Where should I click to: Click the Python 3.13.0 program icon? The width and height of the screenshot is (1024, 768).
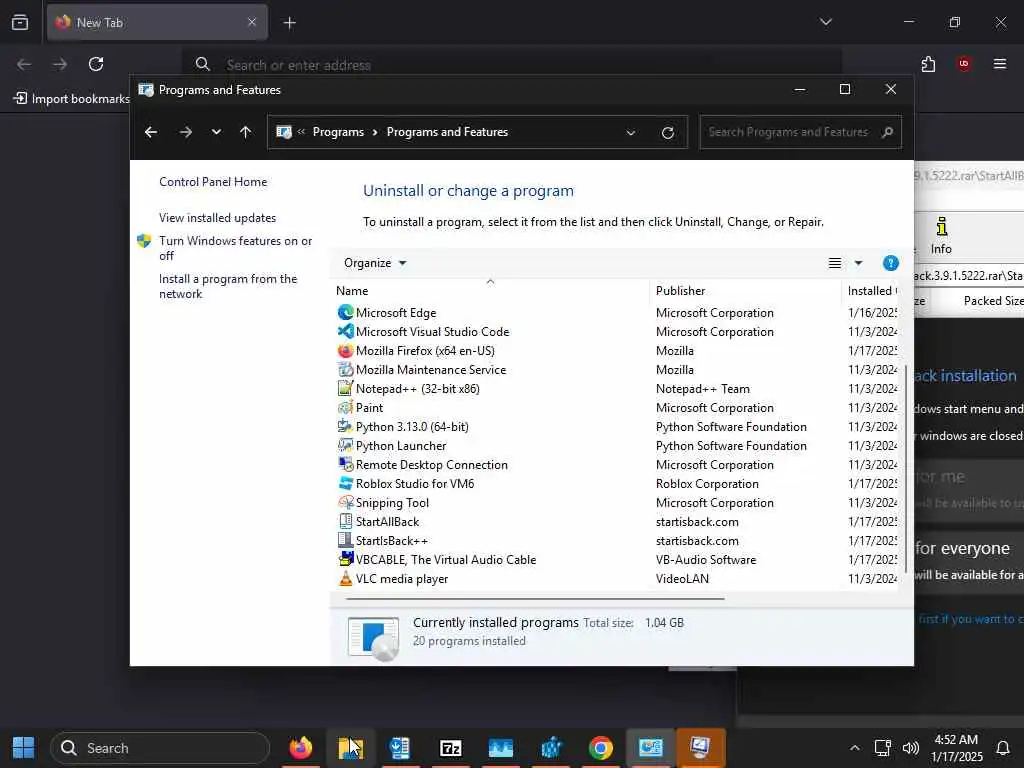pyautogui.click(x=345, y=426)
